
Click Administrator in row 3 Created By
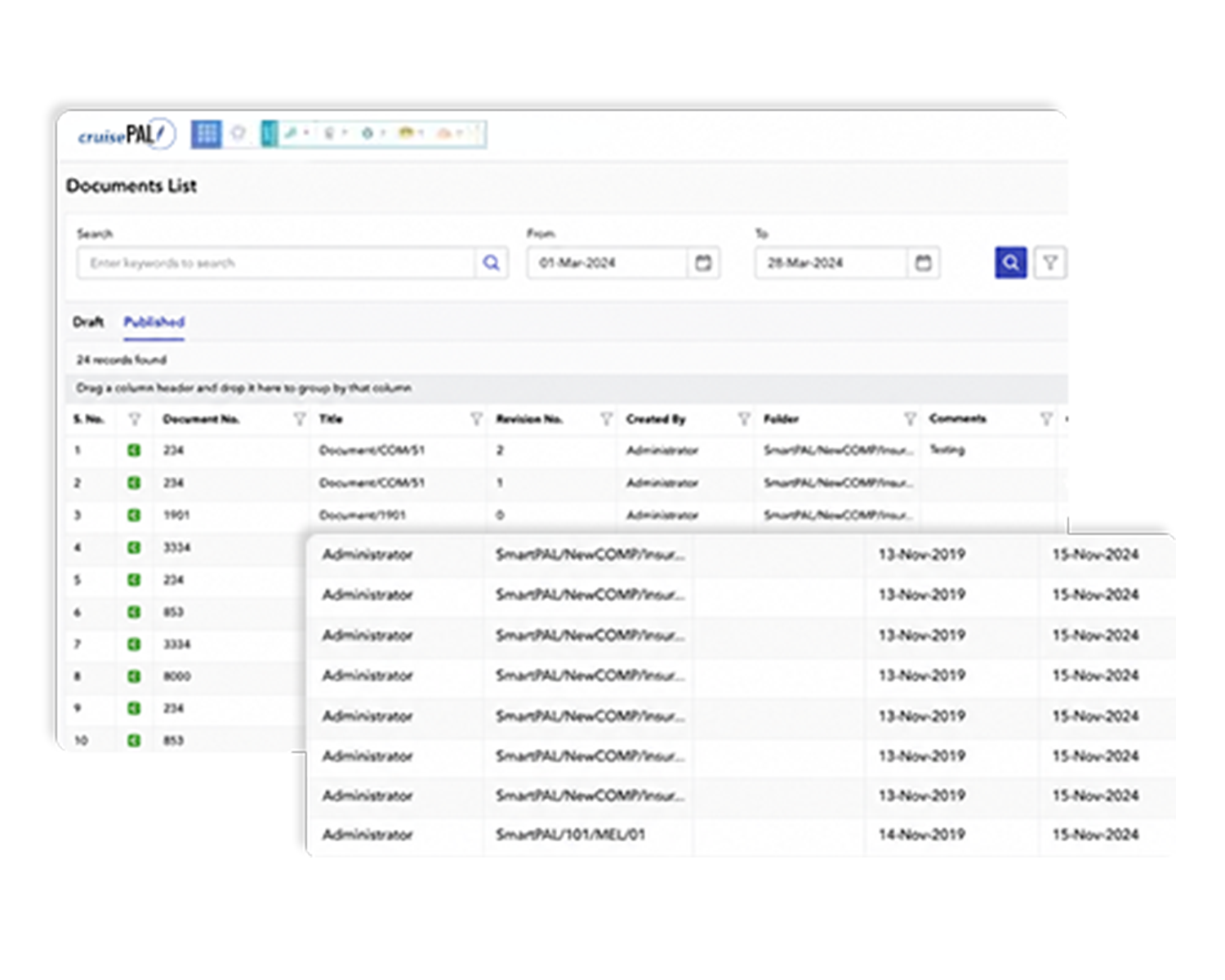click(662, 515)
